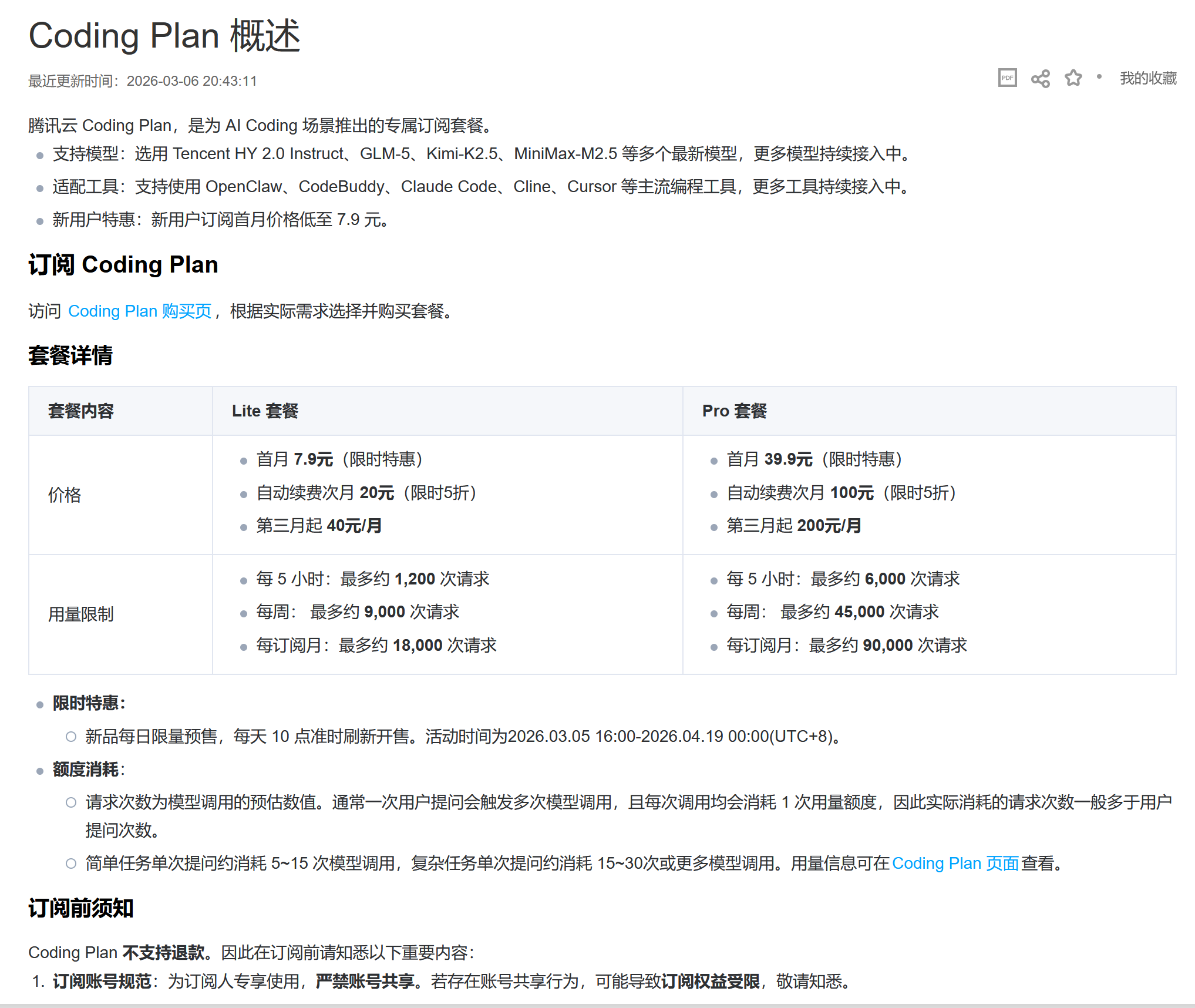Image resolution: width=1195 pixels, height=1008 pixels.
Task: Select the Pro 套餐 table header
Action: 734,411
